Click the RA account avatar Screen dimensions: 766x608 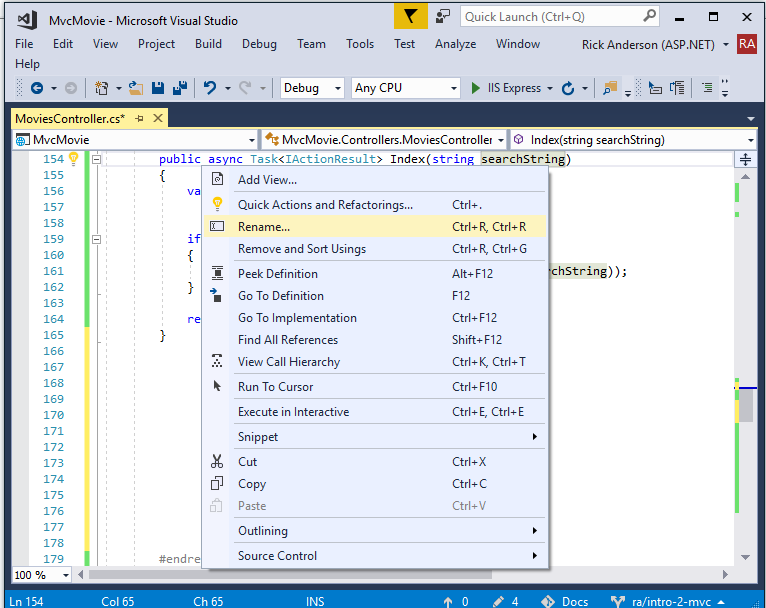[747, 44]
